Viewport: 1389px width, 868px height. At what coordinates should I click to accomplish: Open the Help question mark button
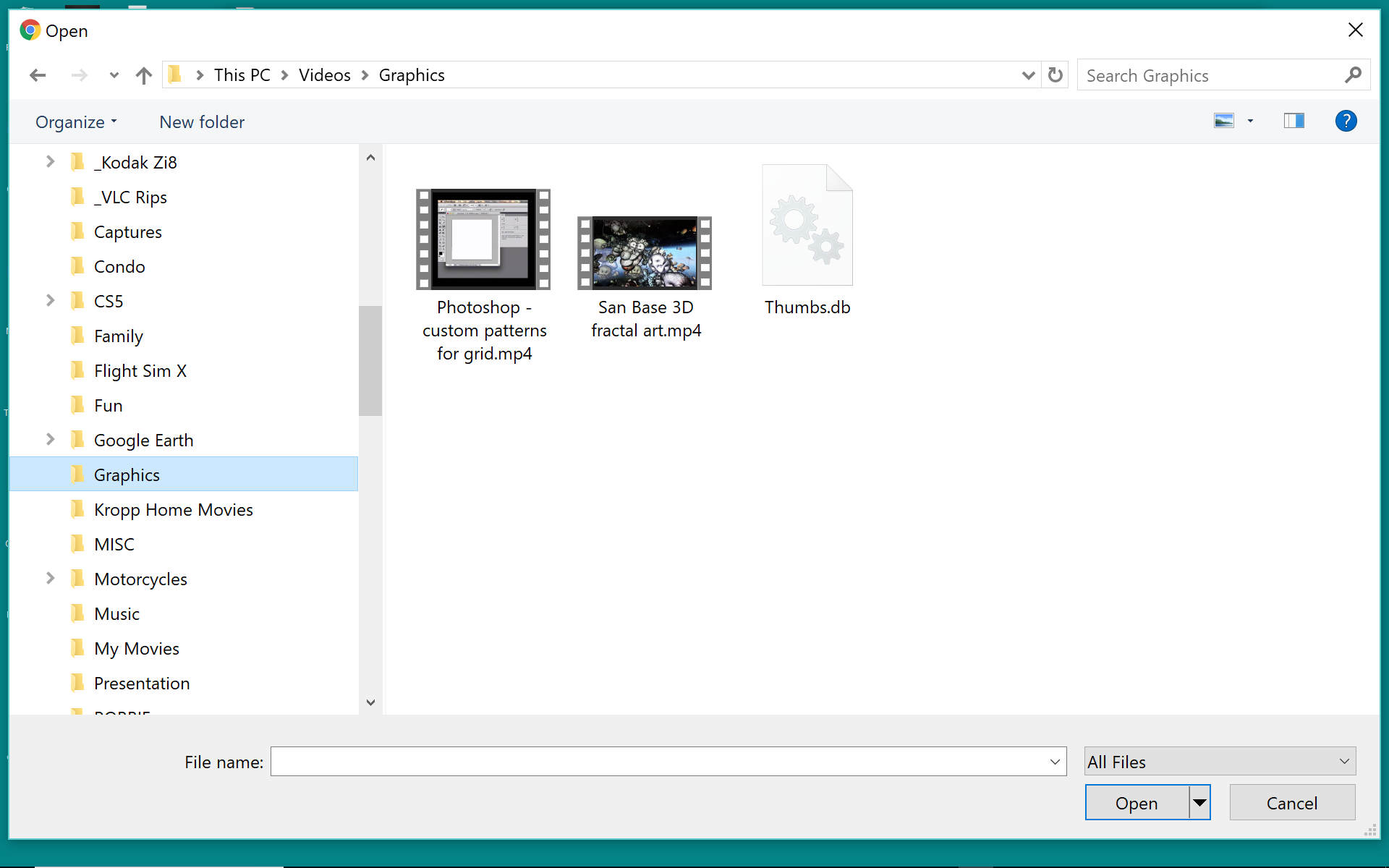(1346, 121)
